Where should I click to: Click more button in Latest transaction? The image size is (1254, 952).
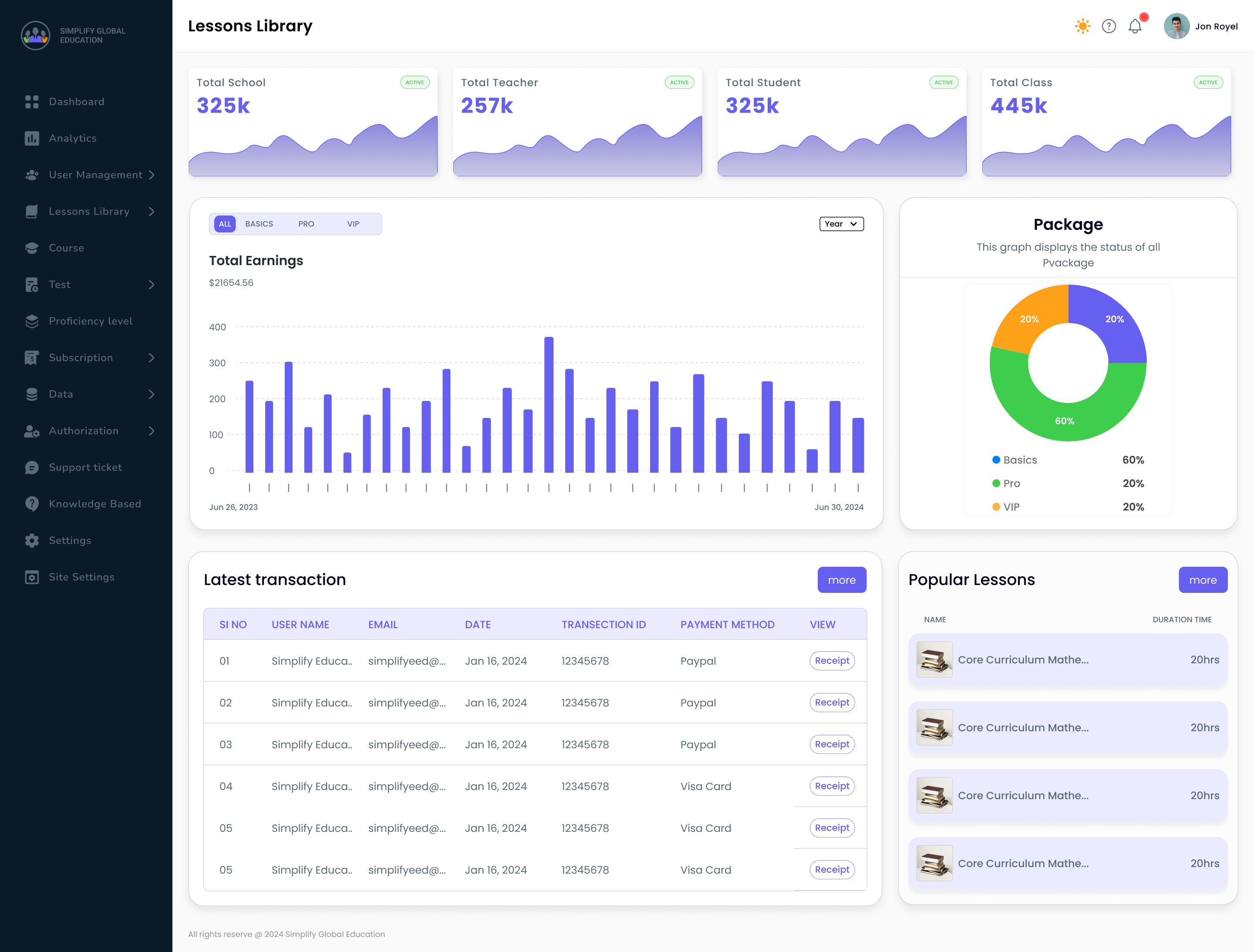click(x=841, y=580)
